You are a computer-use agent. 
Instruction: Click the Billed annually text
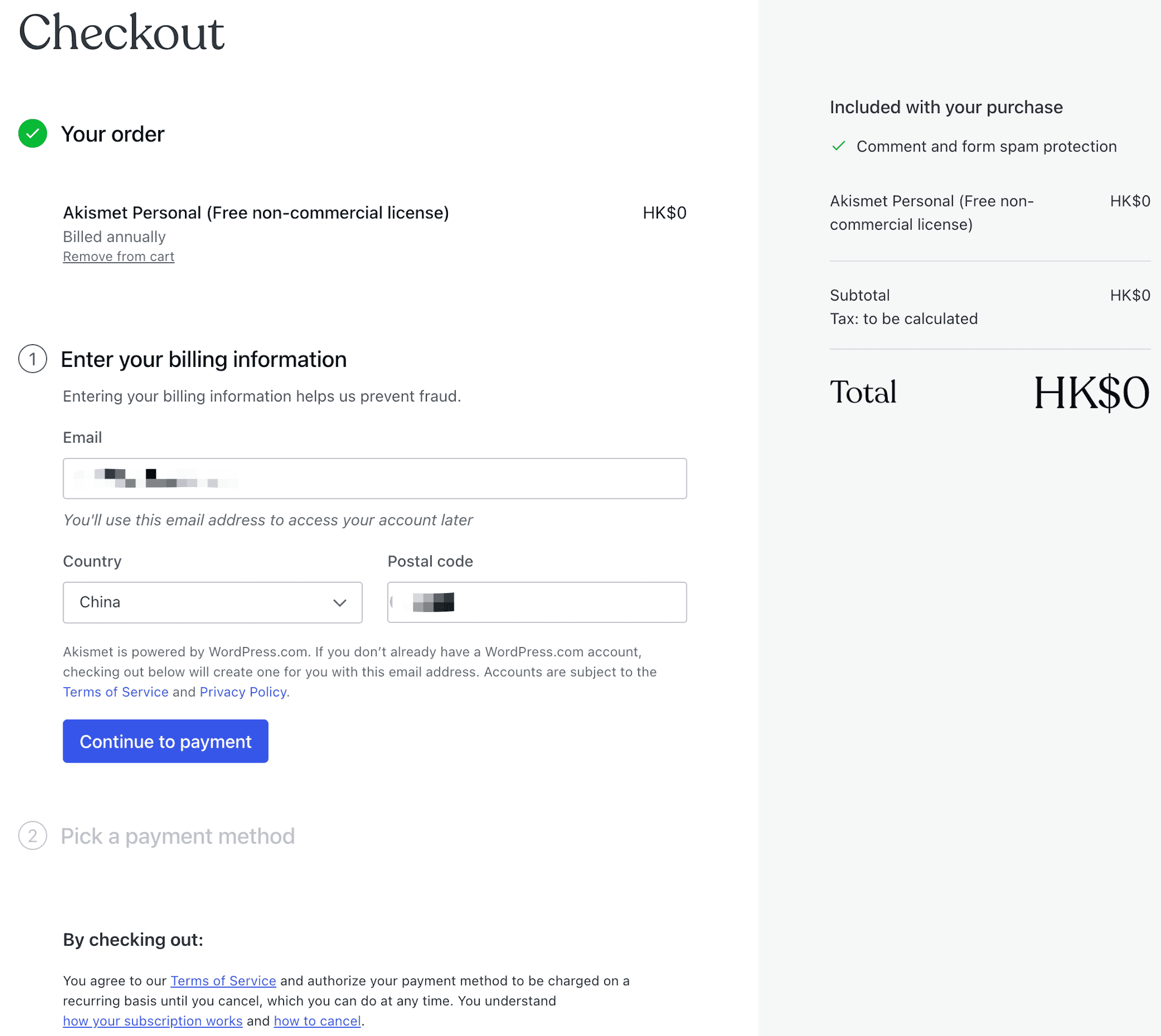(x=113, y=236)
